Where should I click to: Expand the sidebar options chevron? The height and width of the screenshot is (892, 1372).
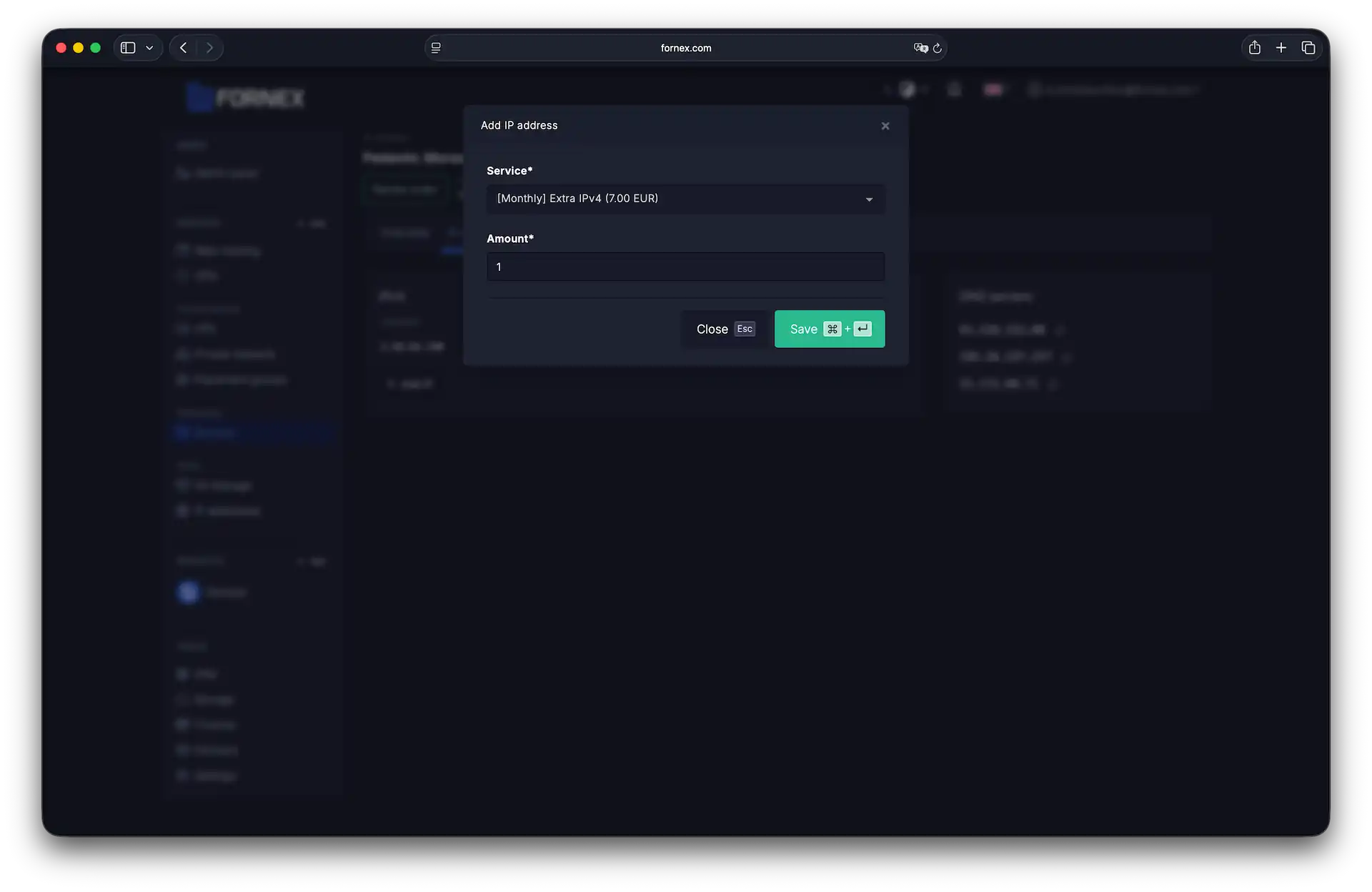(149, 48)
